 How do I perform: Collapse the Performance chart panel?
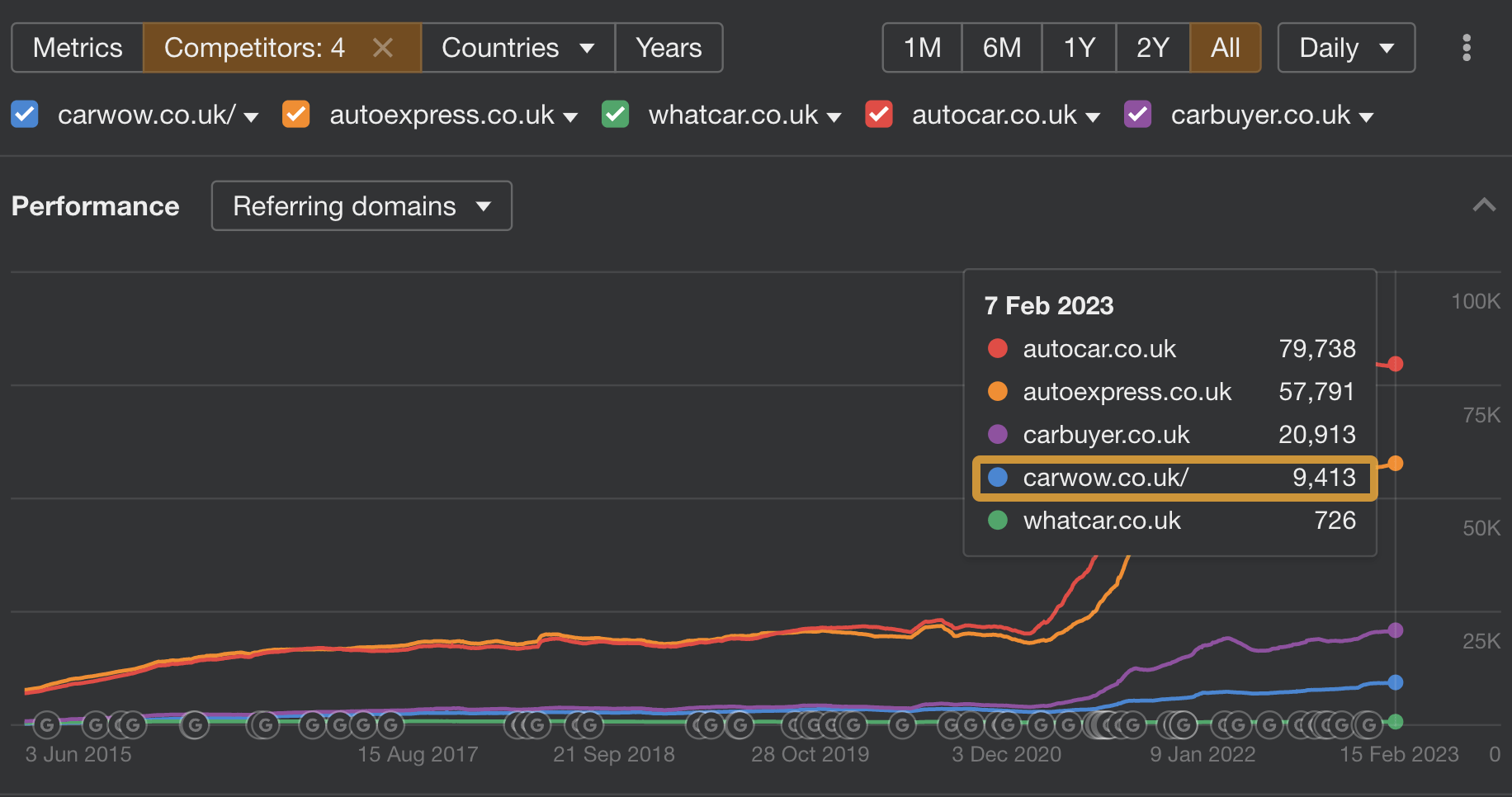click(1484, 205)
